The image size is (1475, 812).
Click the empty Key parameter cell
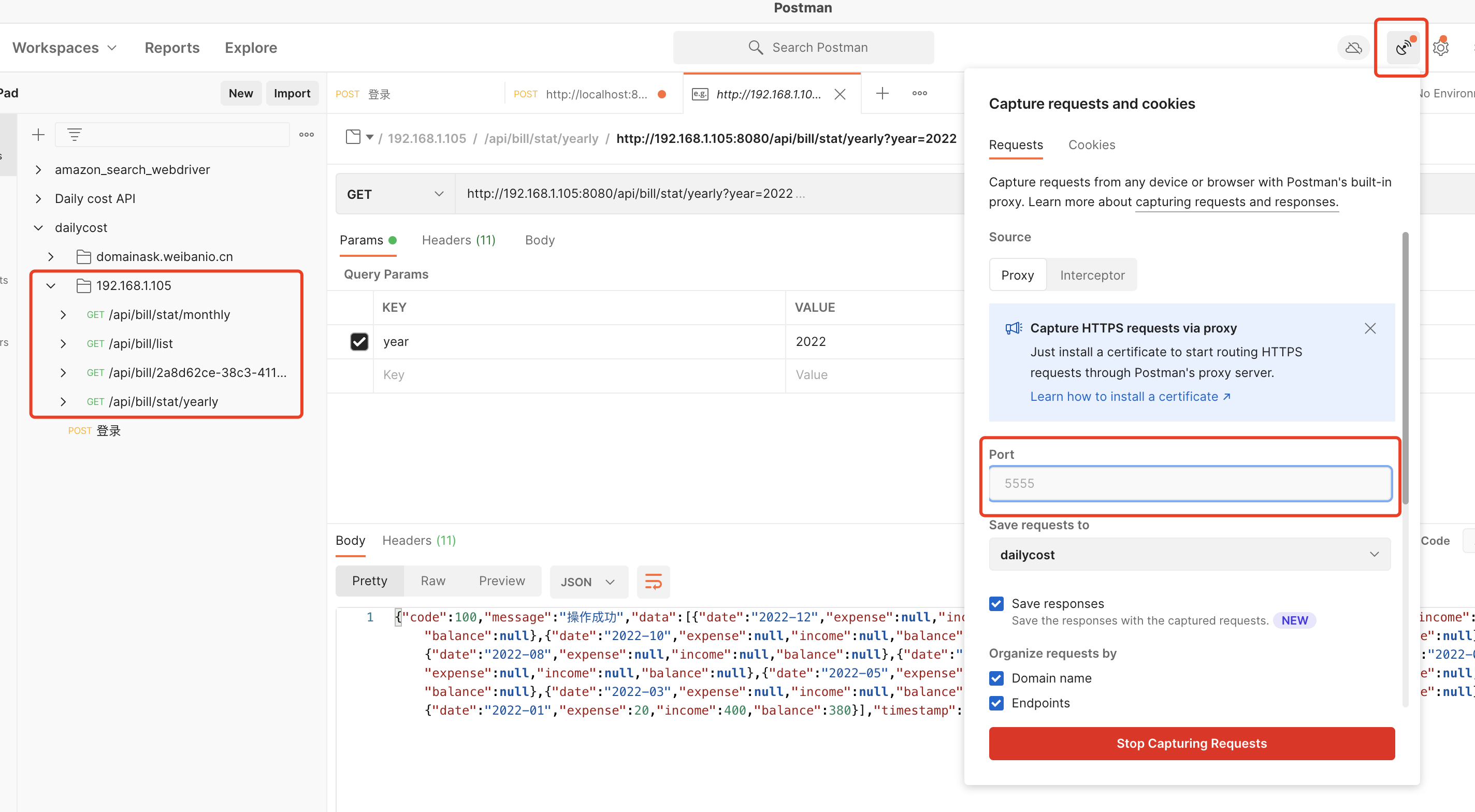(579, 375)
